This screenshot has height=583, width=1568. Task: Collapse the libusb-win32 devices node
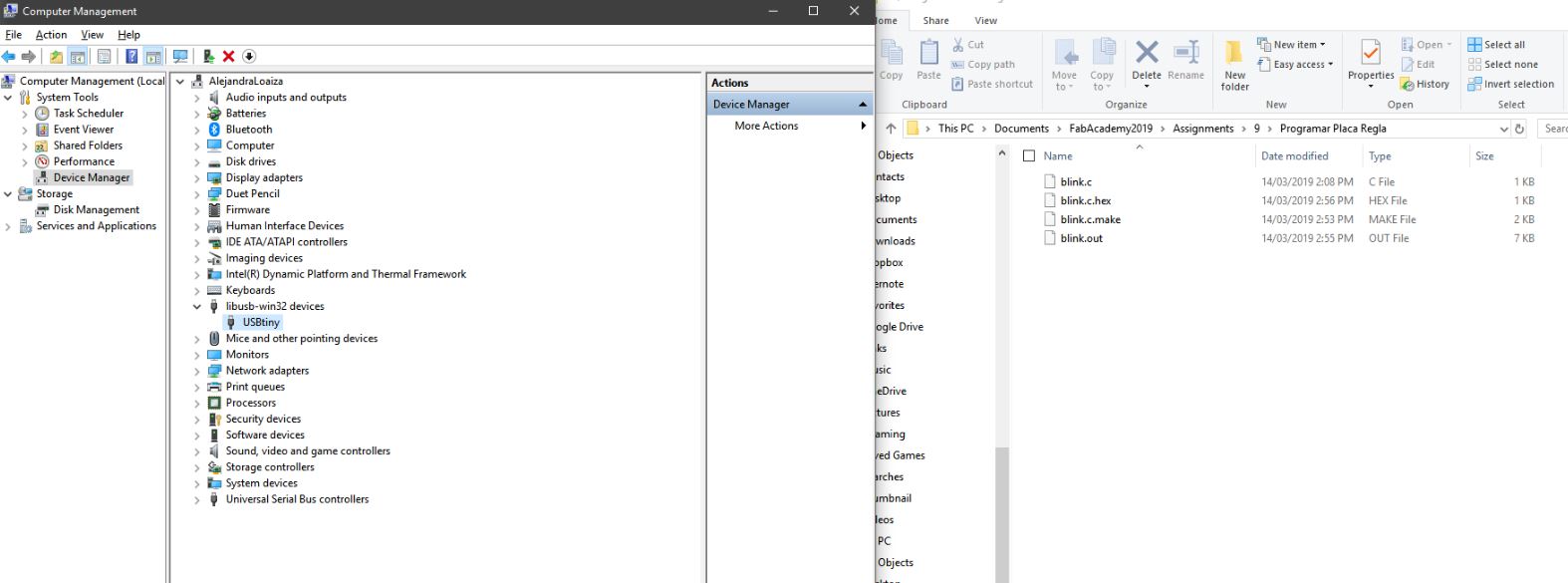point(196,307)
